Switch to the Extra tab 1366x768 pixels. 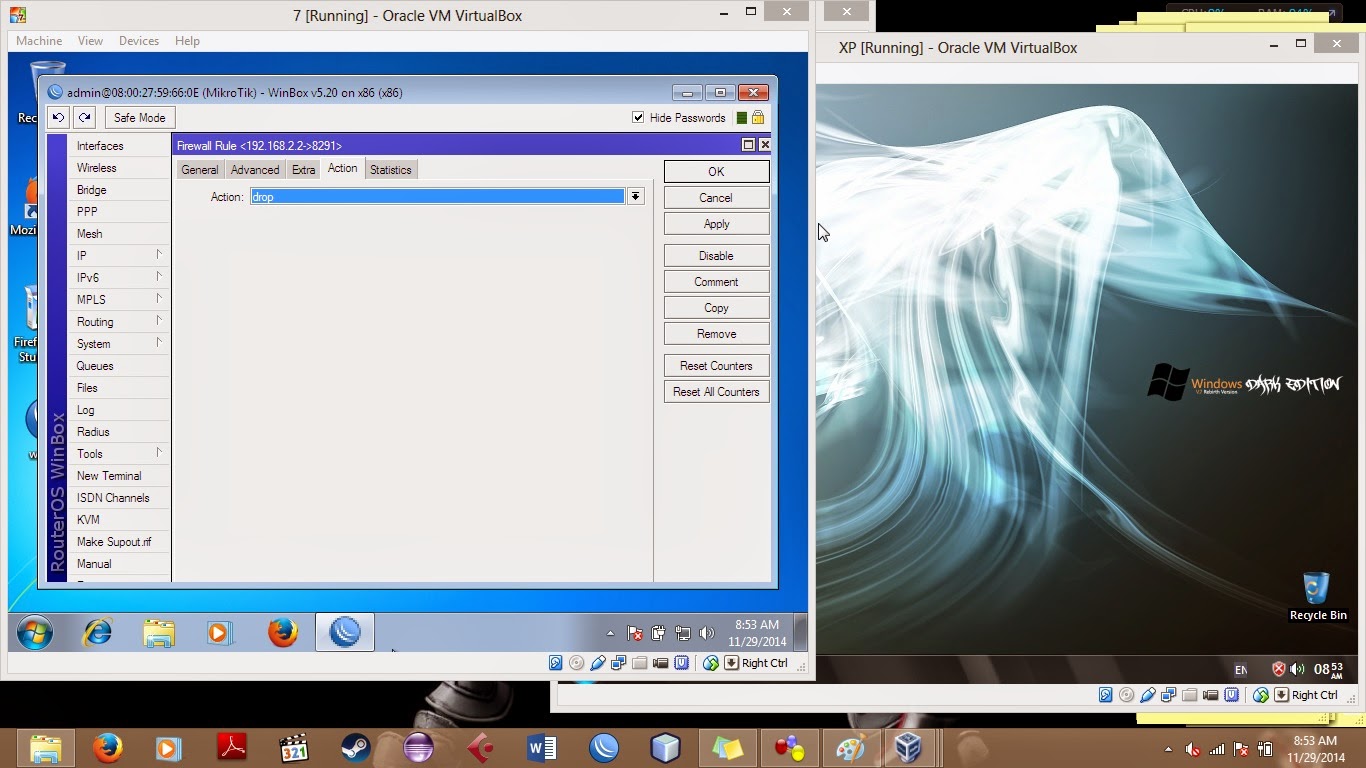pyautogui.click(x=304, y=170)
